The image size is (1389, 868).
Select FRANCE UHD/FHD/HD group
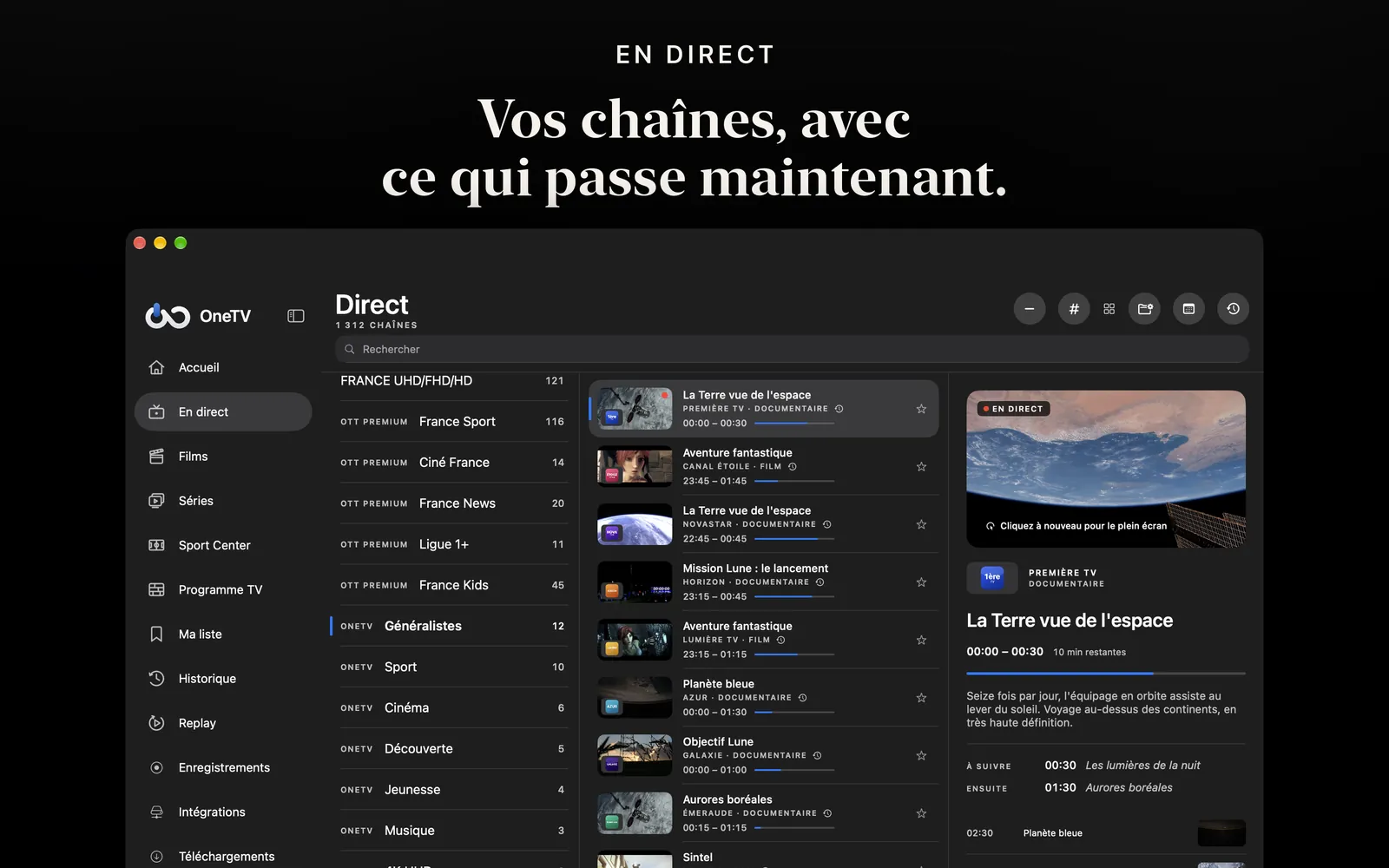pos(452,381)
